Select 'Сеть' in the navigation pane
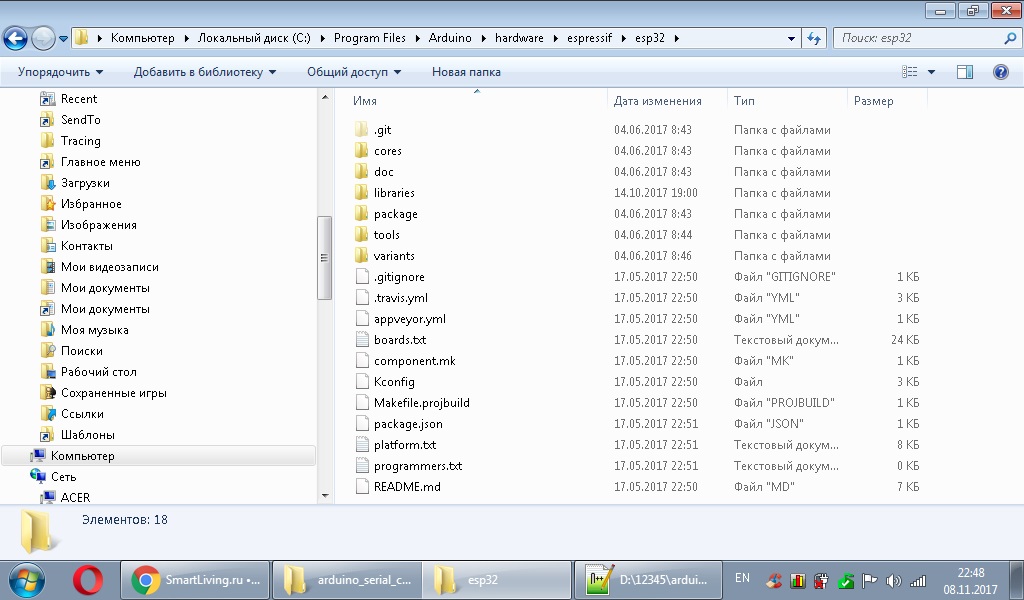Image resolution: width=1024 pixels, height=600 pixels. 63,477
